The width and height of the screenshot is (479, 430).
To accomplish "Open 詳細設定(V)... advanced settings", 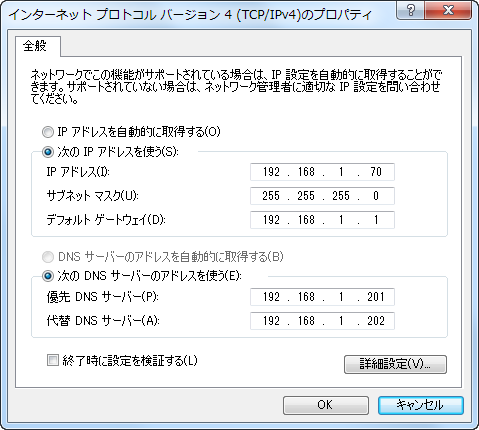I will (x=395, y=364).
